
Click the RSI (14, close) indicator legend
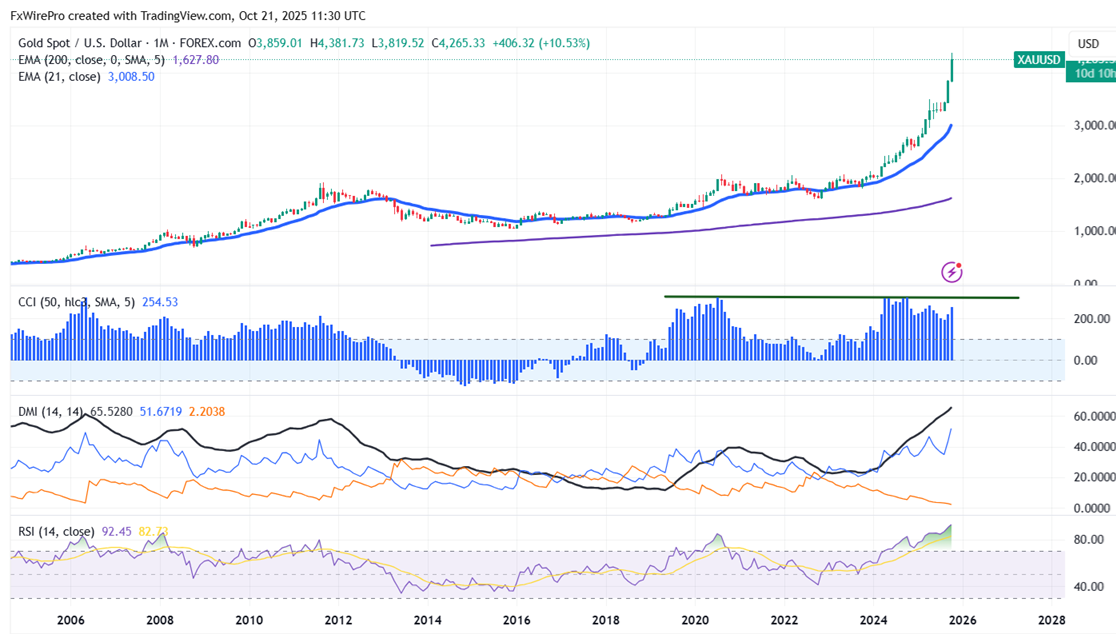click(56, 532)
